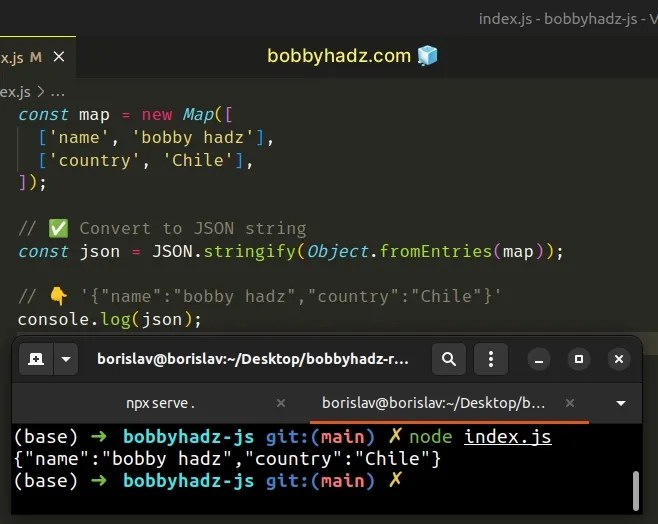Click the terminal output JSON line
The width and height of the screenshot is (658, 524).
227,459
